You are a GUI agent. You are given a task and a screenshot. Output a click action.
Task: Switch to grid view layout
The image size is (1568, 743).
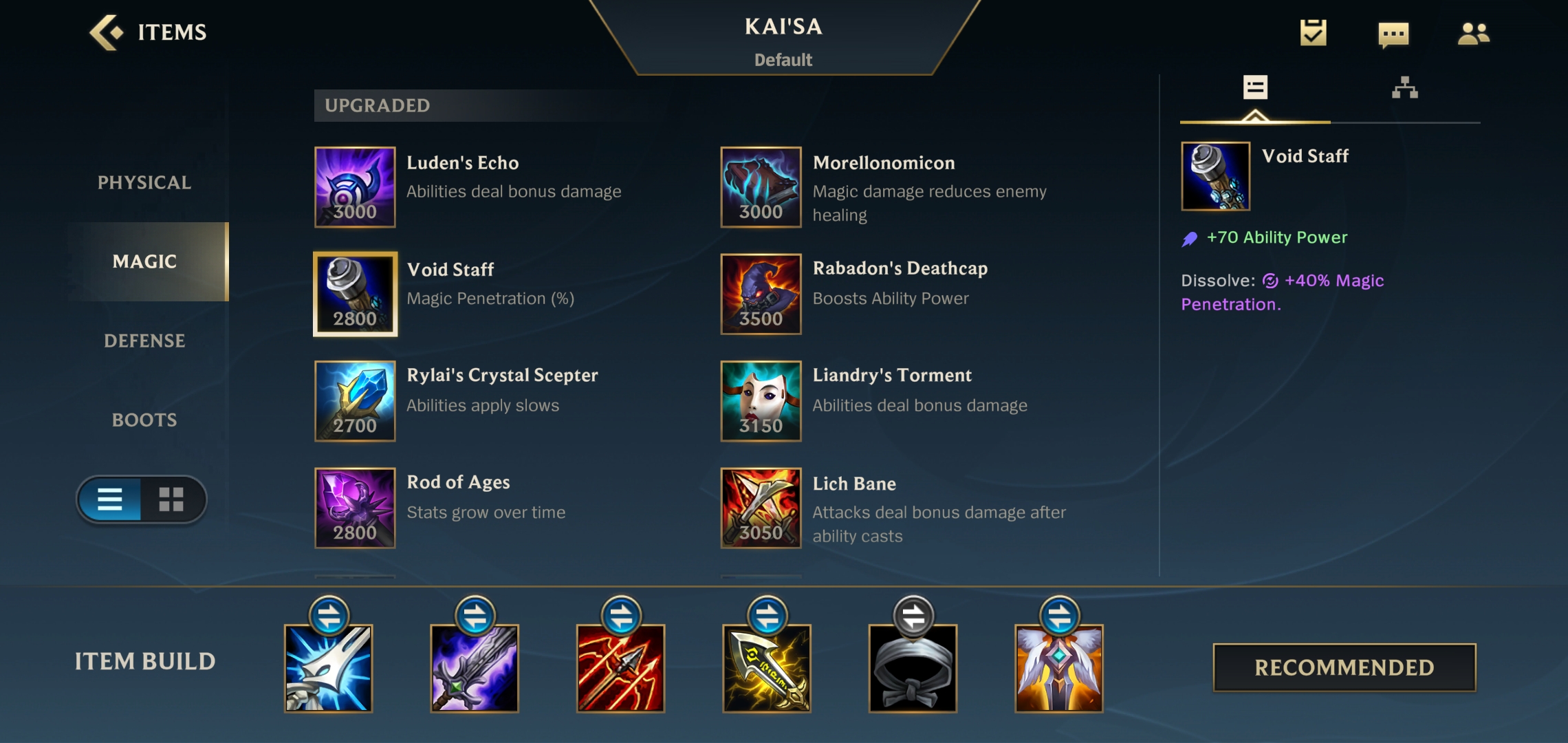tap(171, 499)
